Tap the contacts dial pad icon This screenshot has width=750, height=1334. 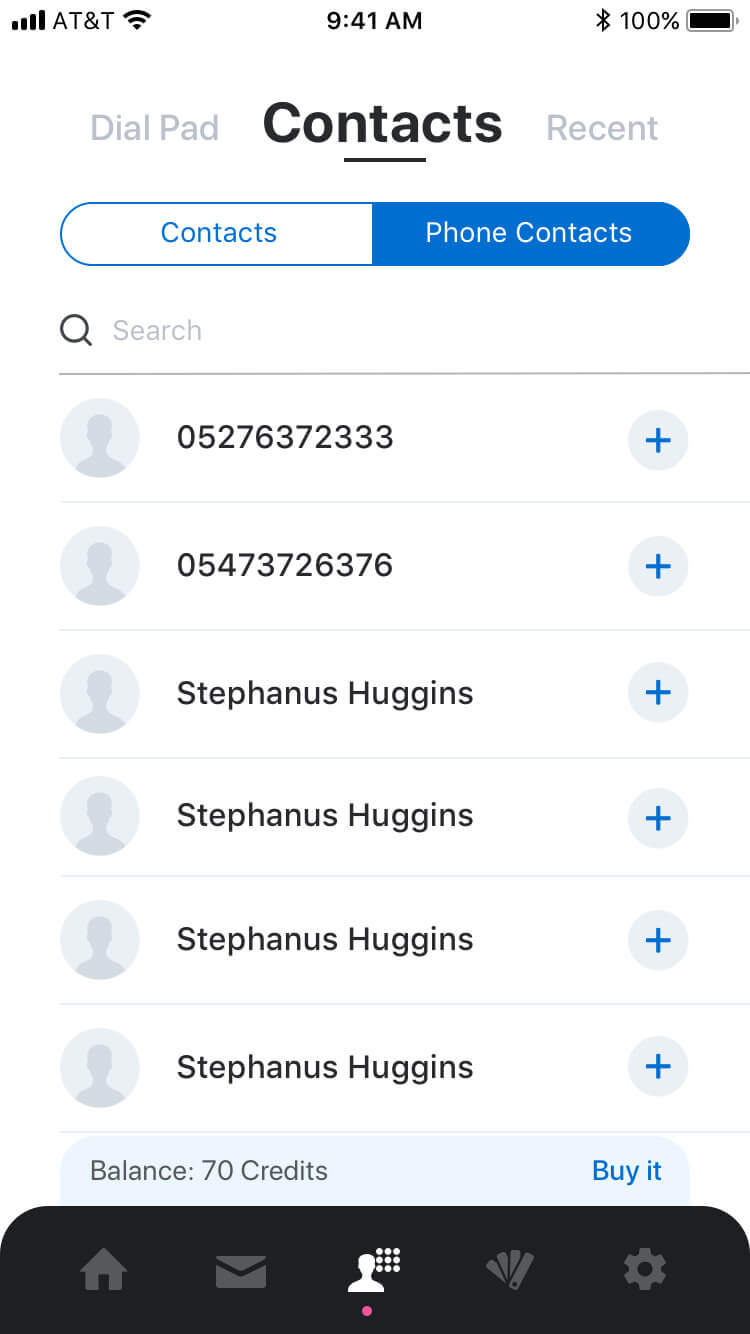(x=374, y=1270)
